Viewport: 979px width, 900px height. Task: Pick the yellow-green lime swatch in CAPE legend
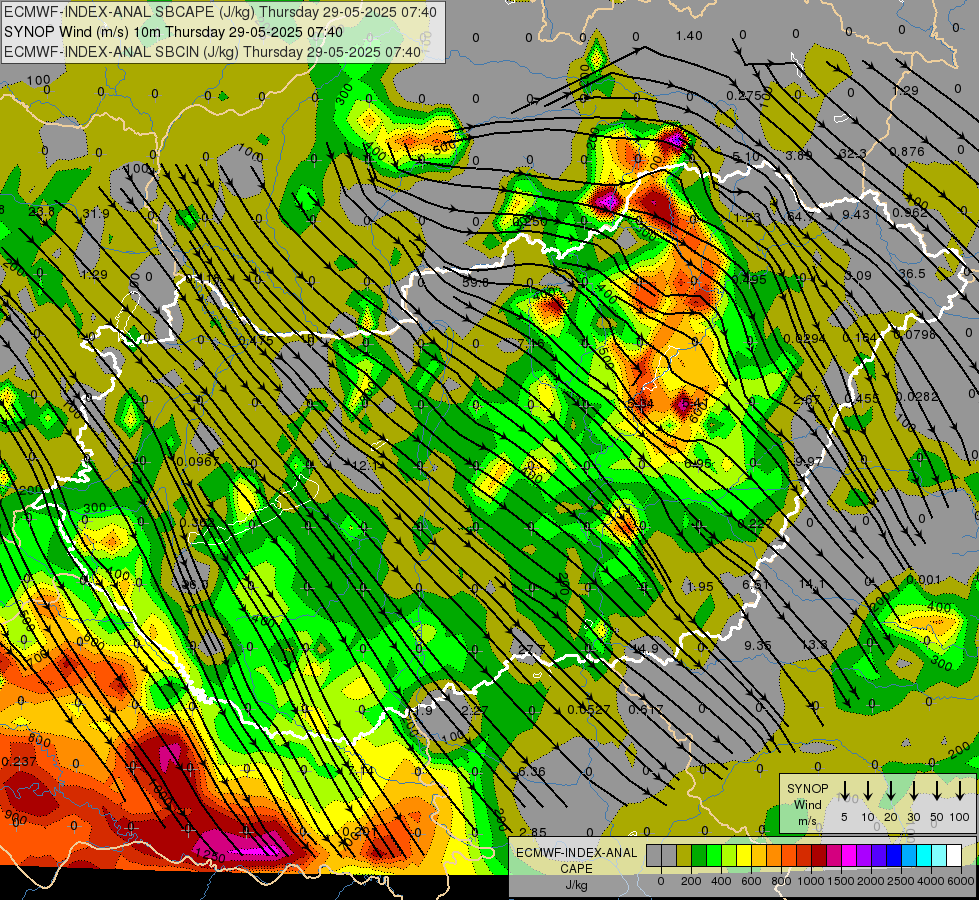pyautogui.click(x=729, y=855)
